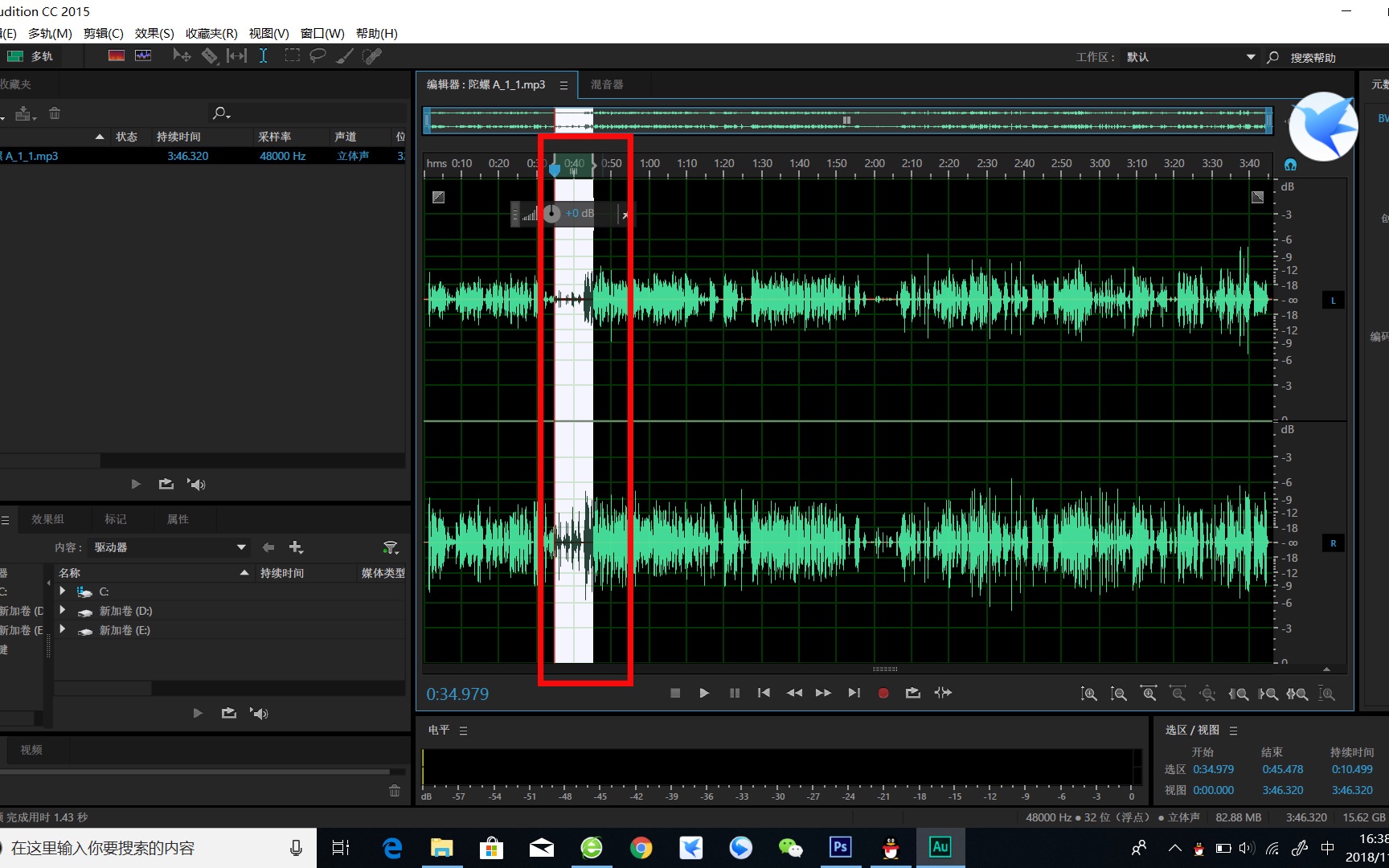This screenshot has width=1389, height=868.
Task: Open the 效果组 panel tab
Action: pos(47,519)
